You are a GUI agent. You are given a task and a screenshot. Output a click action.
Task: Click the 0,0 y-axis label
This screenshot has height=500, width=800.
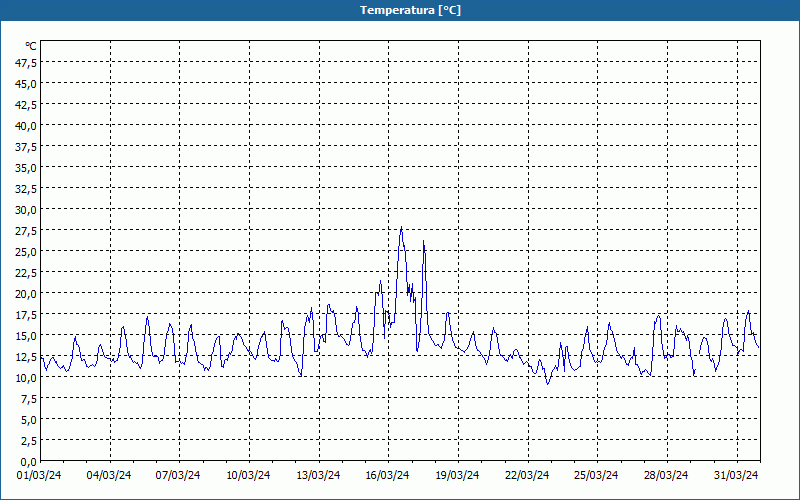29,462
